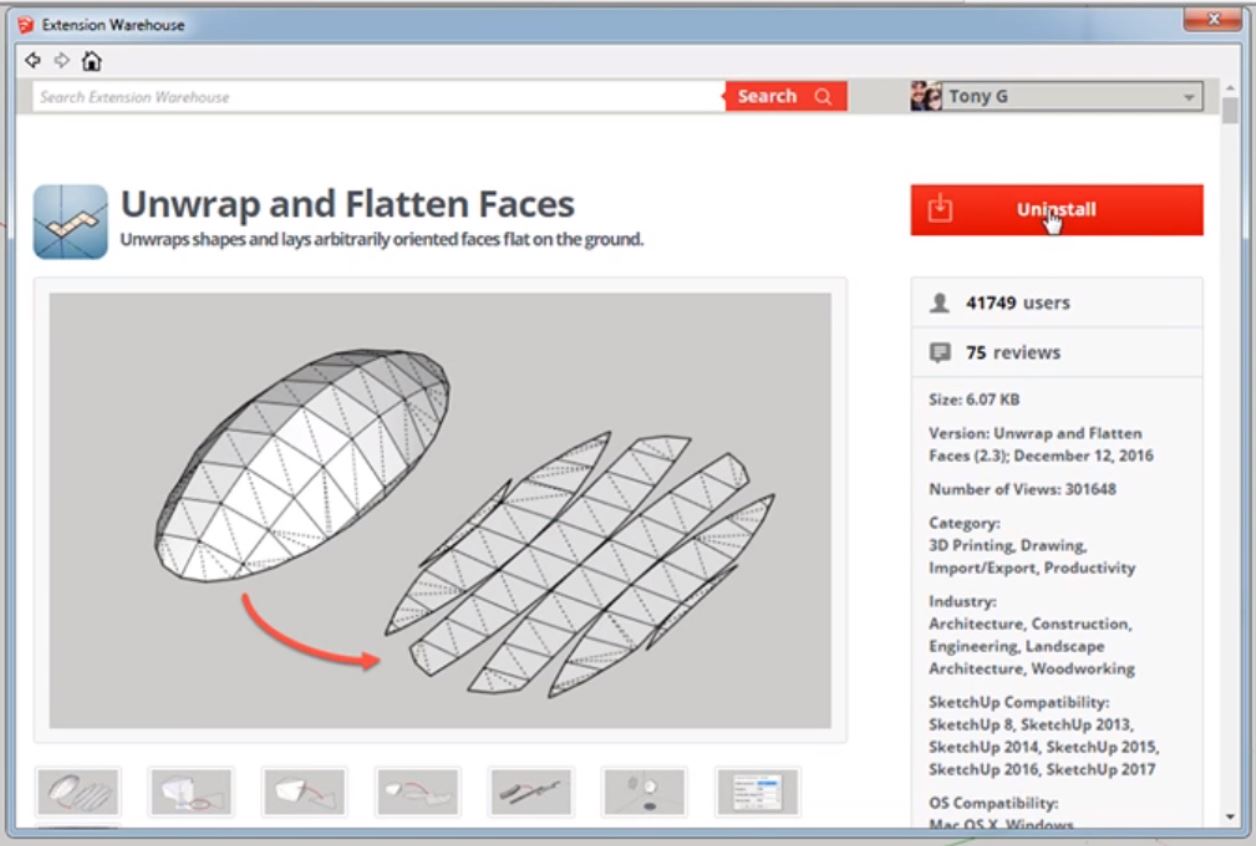Click the Unwrap and Flatten Faces extension icon
This screenshot has height=846, width=1256.
(x=70, y=222)
